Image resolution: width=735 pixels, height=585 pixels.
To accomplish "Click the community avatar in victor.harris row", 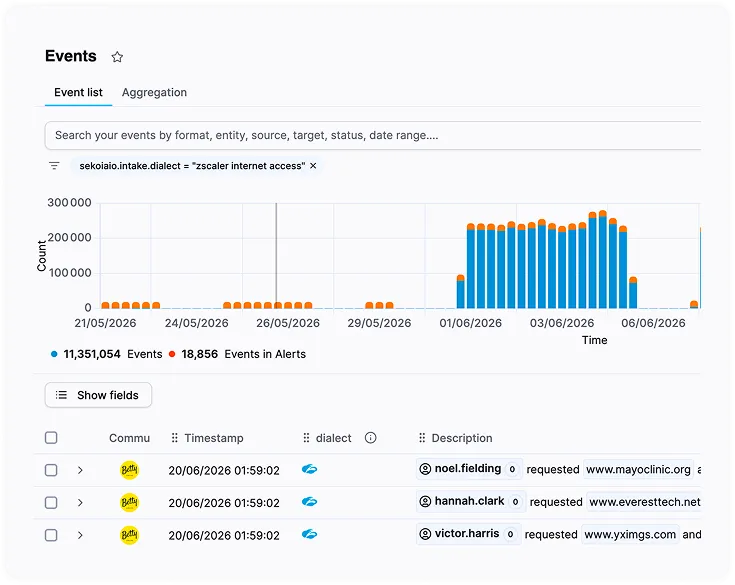I will [129, 535].
